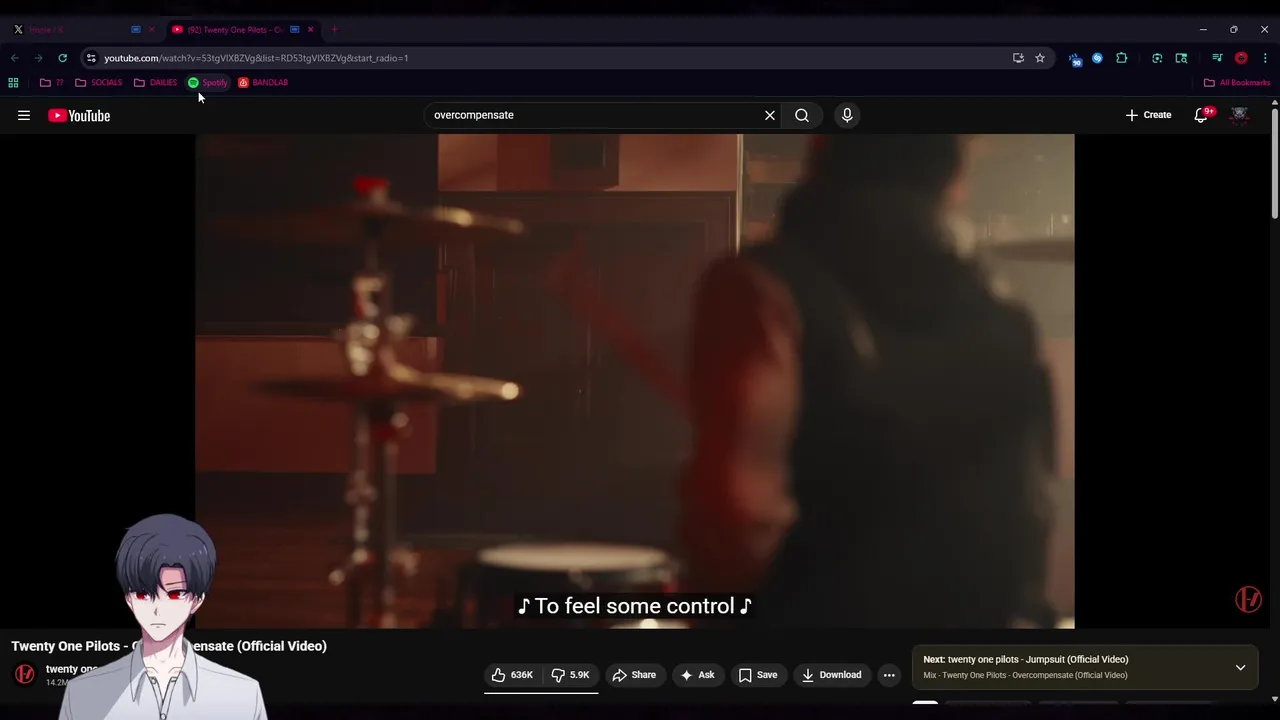Open the Create menu
The width and height of the screenshot is (1280, 720).
coord(1148,115)
